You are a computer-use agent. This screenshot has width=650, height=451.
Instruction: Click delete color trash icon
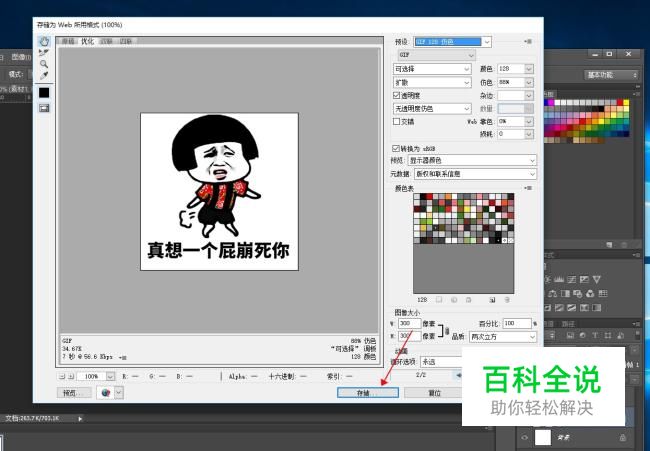[507, 300]
